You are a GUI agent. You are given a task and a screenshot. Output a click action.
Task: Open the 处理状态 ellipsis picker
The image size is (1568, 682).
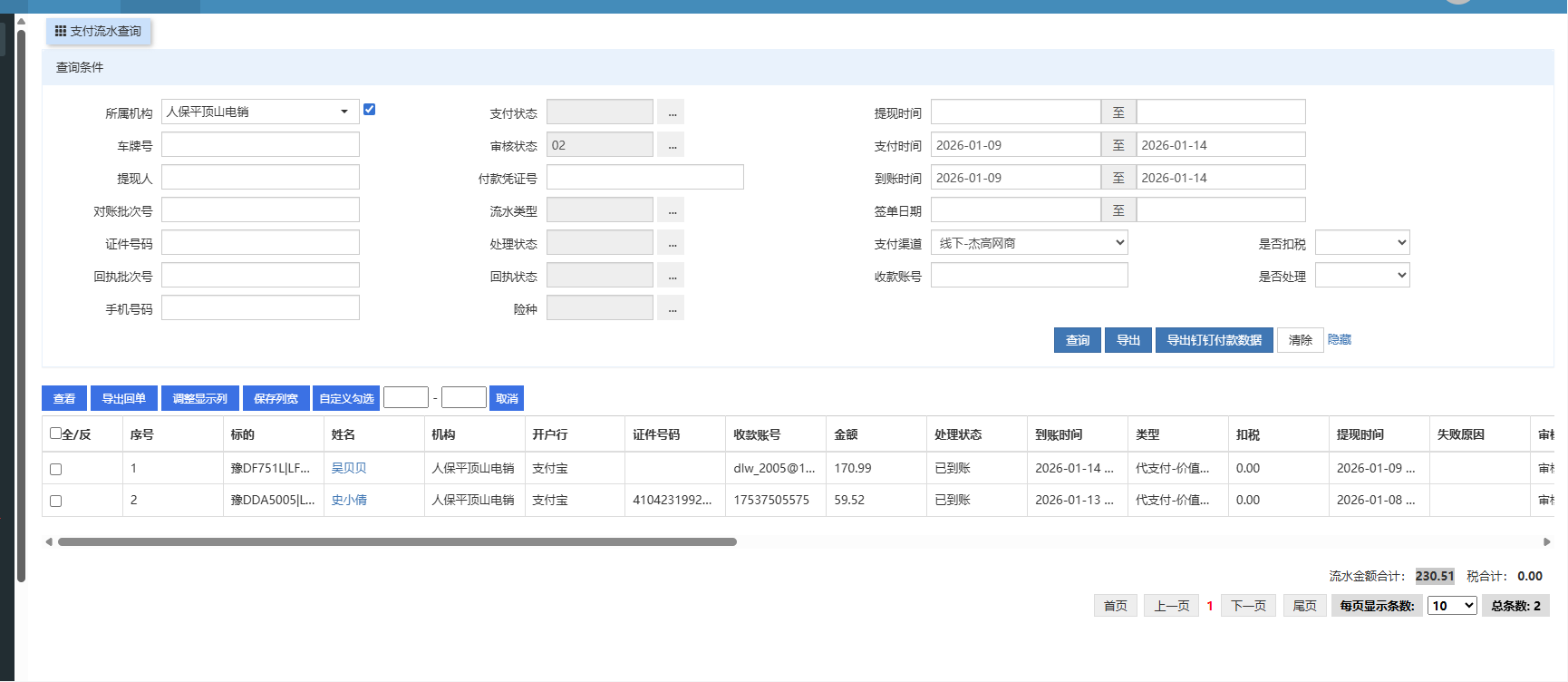(x=671, y=243)
